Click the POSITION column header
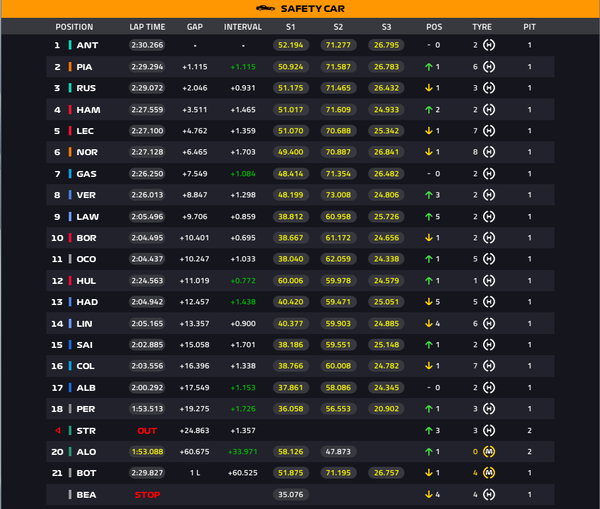The width and height of the screenshot is (600, 509). (74, 27)
